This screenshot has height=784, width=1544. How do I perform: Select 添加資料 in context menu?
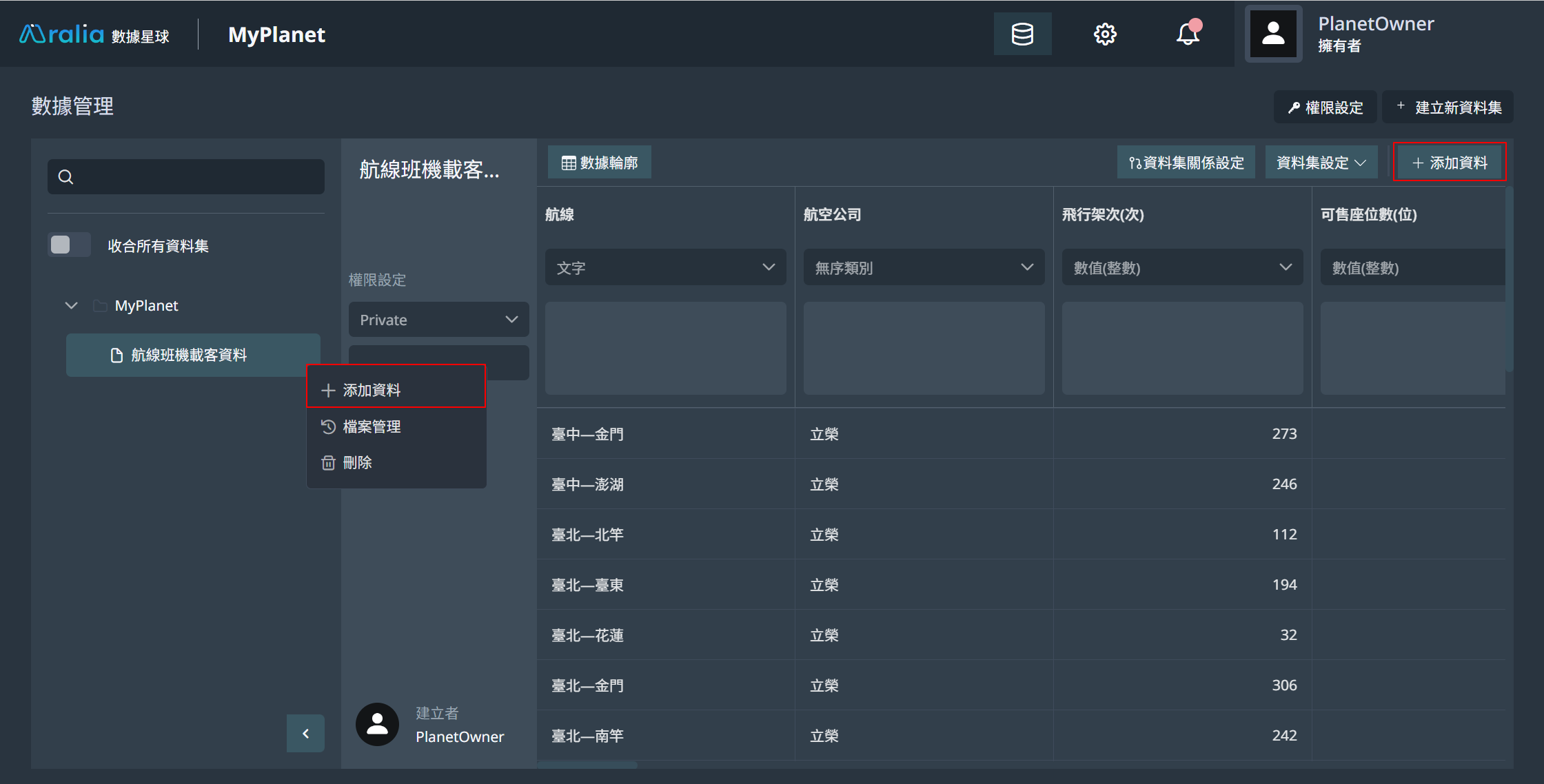click(396, 390)
